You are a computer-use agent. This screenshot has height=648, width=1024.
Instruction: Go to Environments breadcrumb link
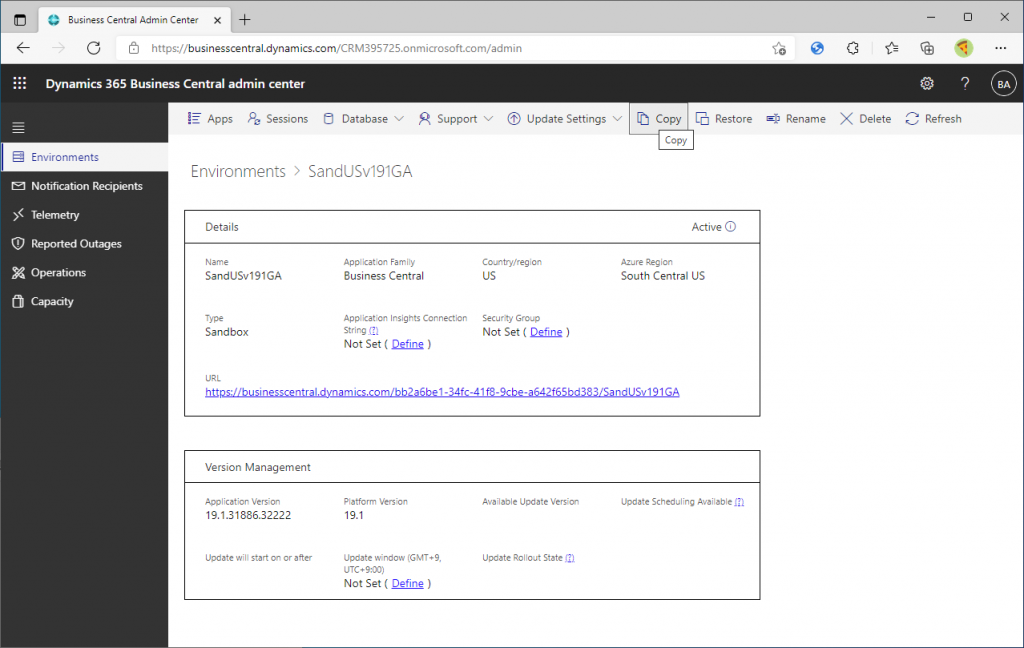[238, 171]
